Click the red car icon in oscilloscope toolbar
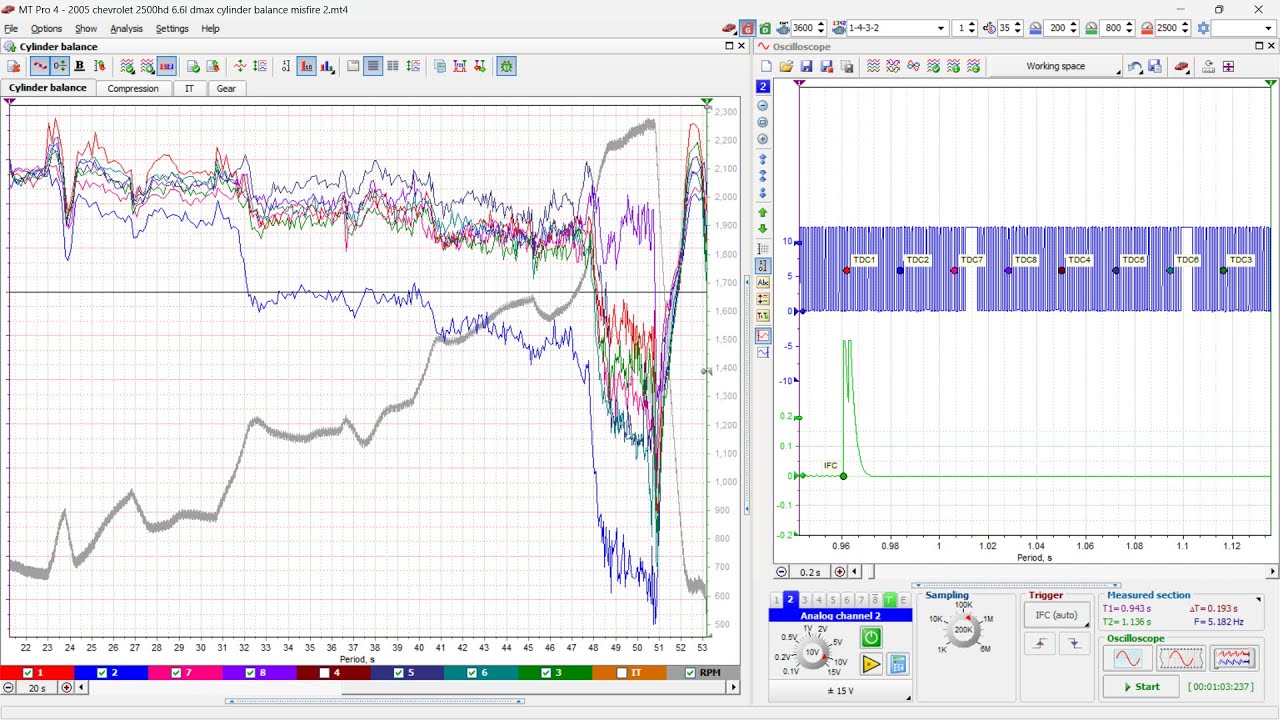The height and width of the screenshot is (720, 1280). coord(1181,66)
